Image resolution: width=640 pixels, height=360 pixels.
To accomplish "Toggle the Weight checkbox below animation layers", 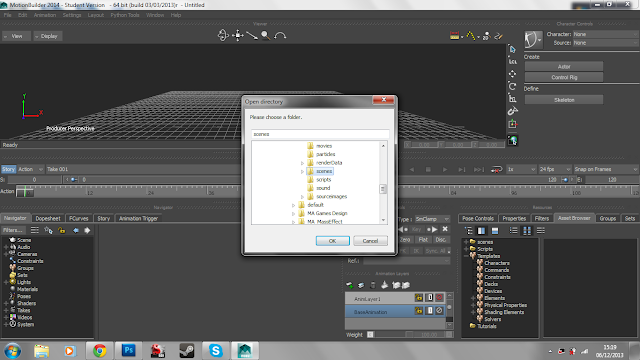I will coord(370,335).
